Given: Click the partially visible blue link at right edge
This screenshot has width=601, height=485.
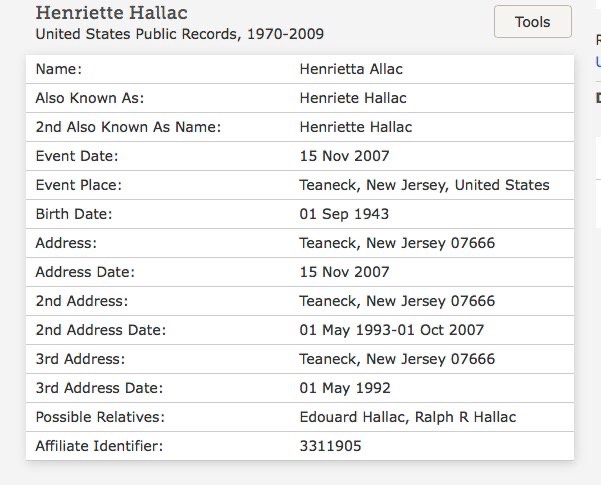Looking at the screenshot, I should coord(598,62).
